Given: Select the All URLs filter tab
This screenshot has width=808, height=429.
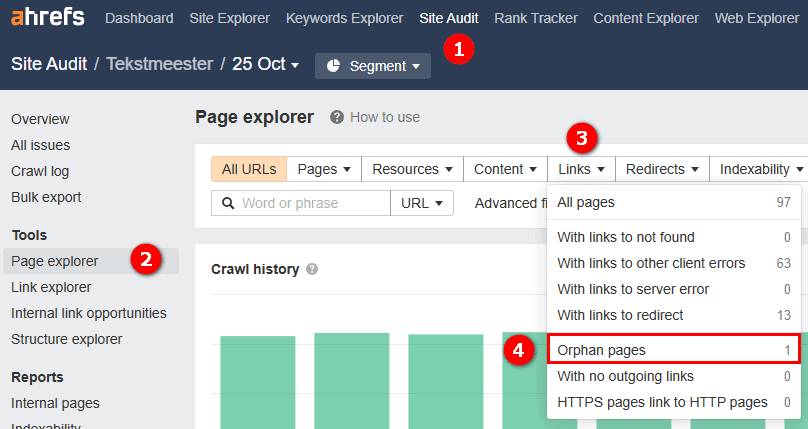Looking at the screenshot, I should [x=249, y=169].
